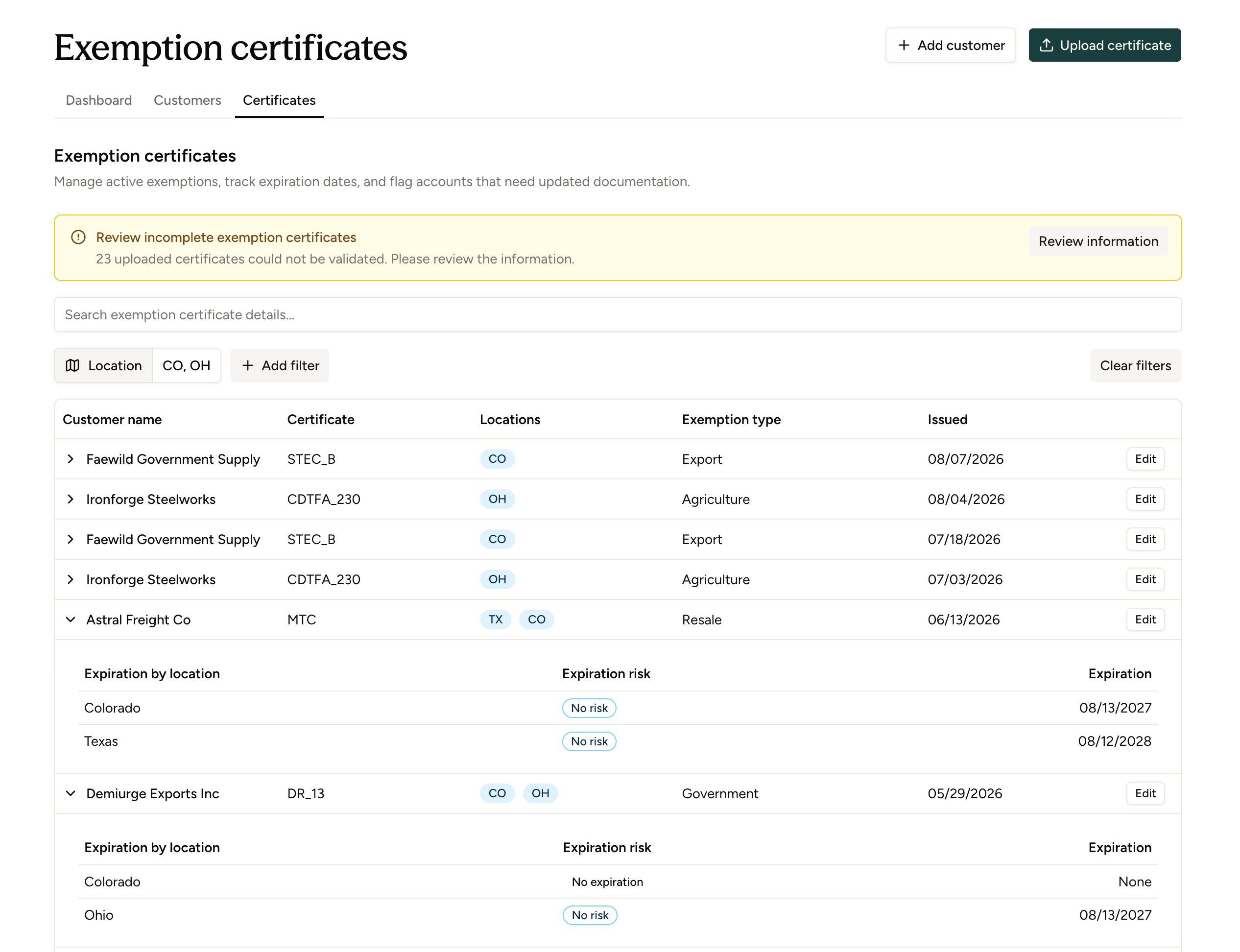Click the MTC certificate cell
1240x952 pixels.
302,620
